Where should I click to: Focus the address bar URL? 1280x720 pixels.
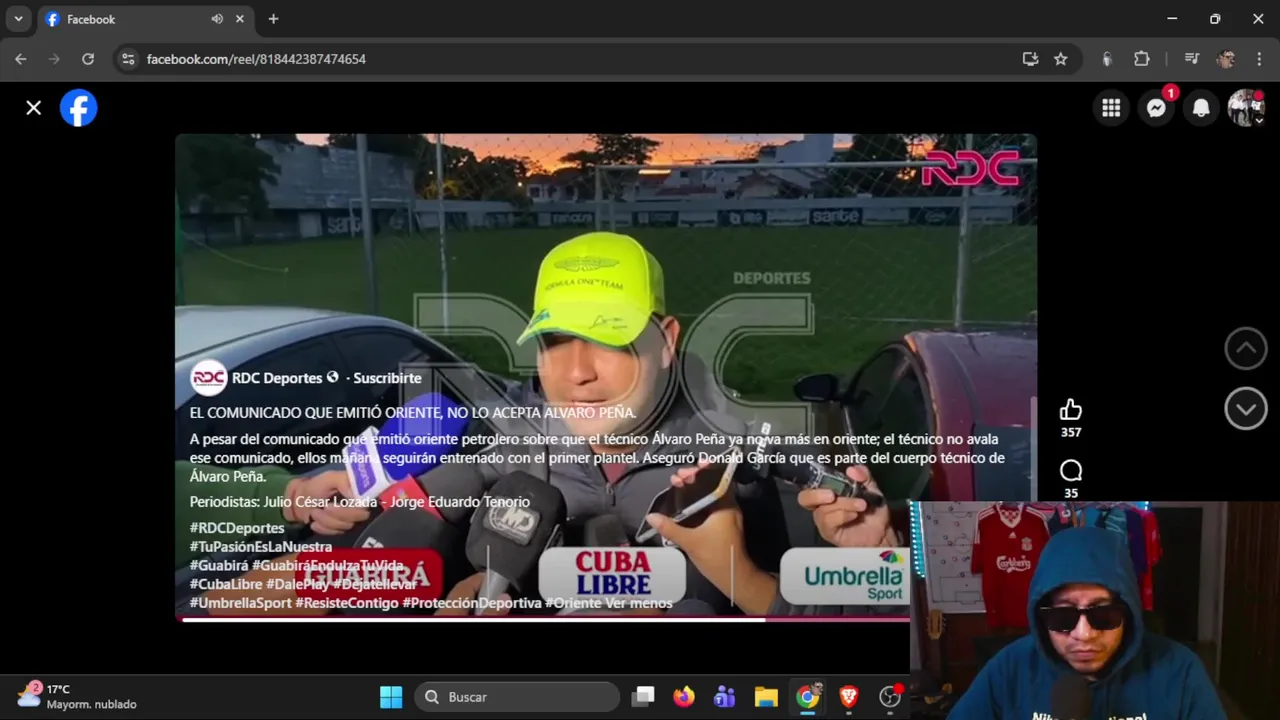pos(256,59)
